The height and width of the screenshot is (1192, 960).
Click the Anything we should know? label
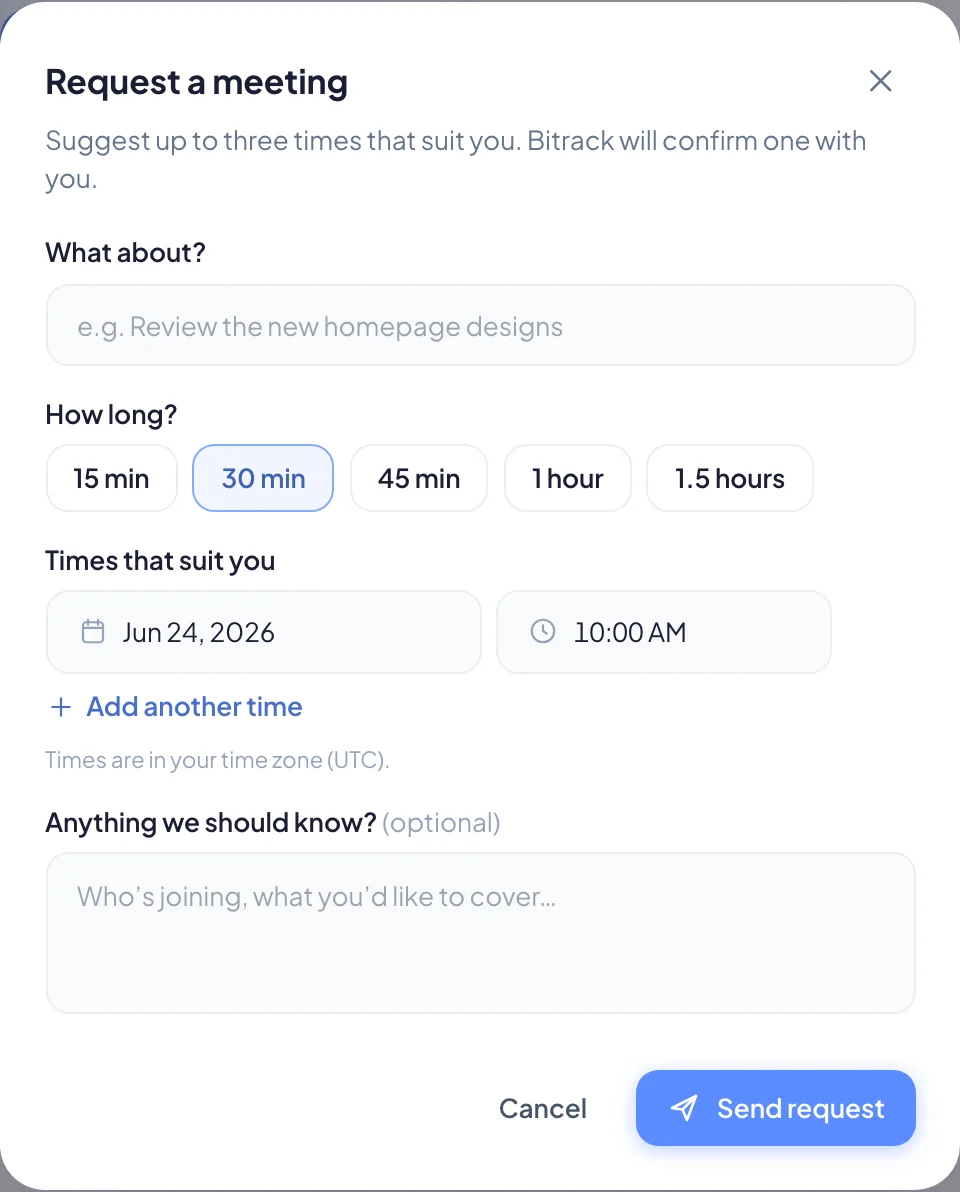click(211, 823)
